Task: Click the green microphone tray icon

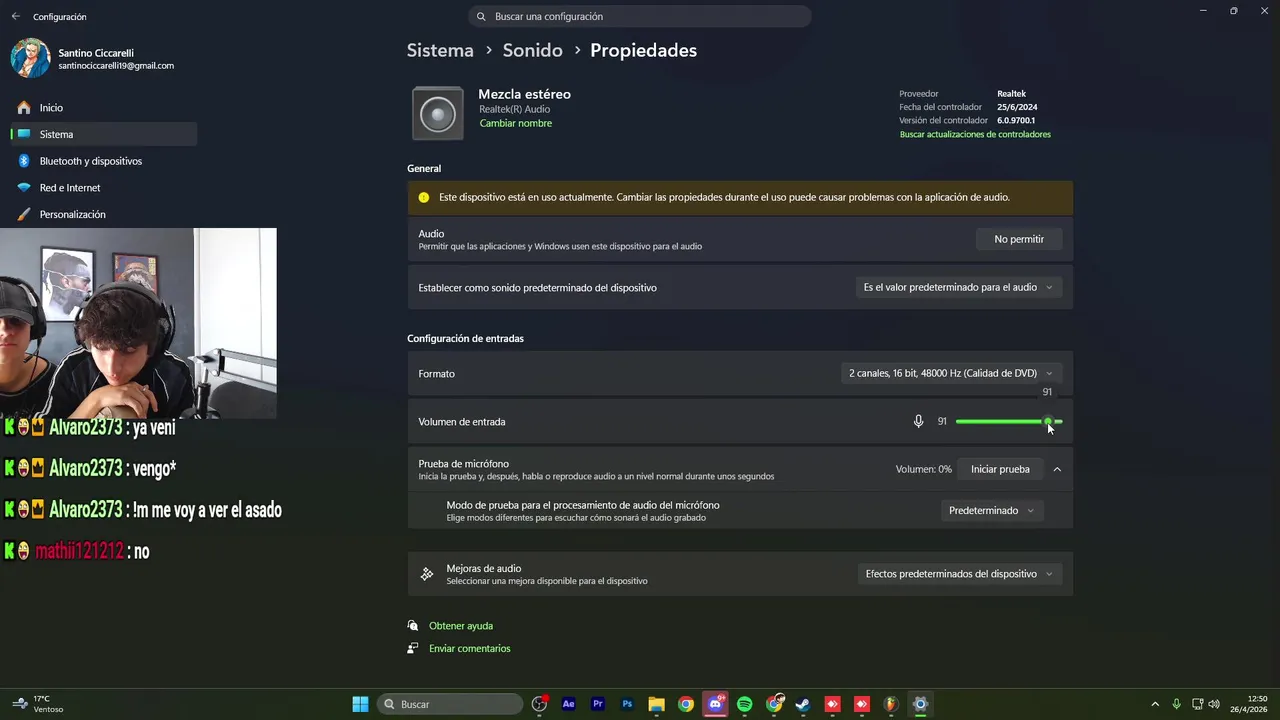Action: [1176, 704]
